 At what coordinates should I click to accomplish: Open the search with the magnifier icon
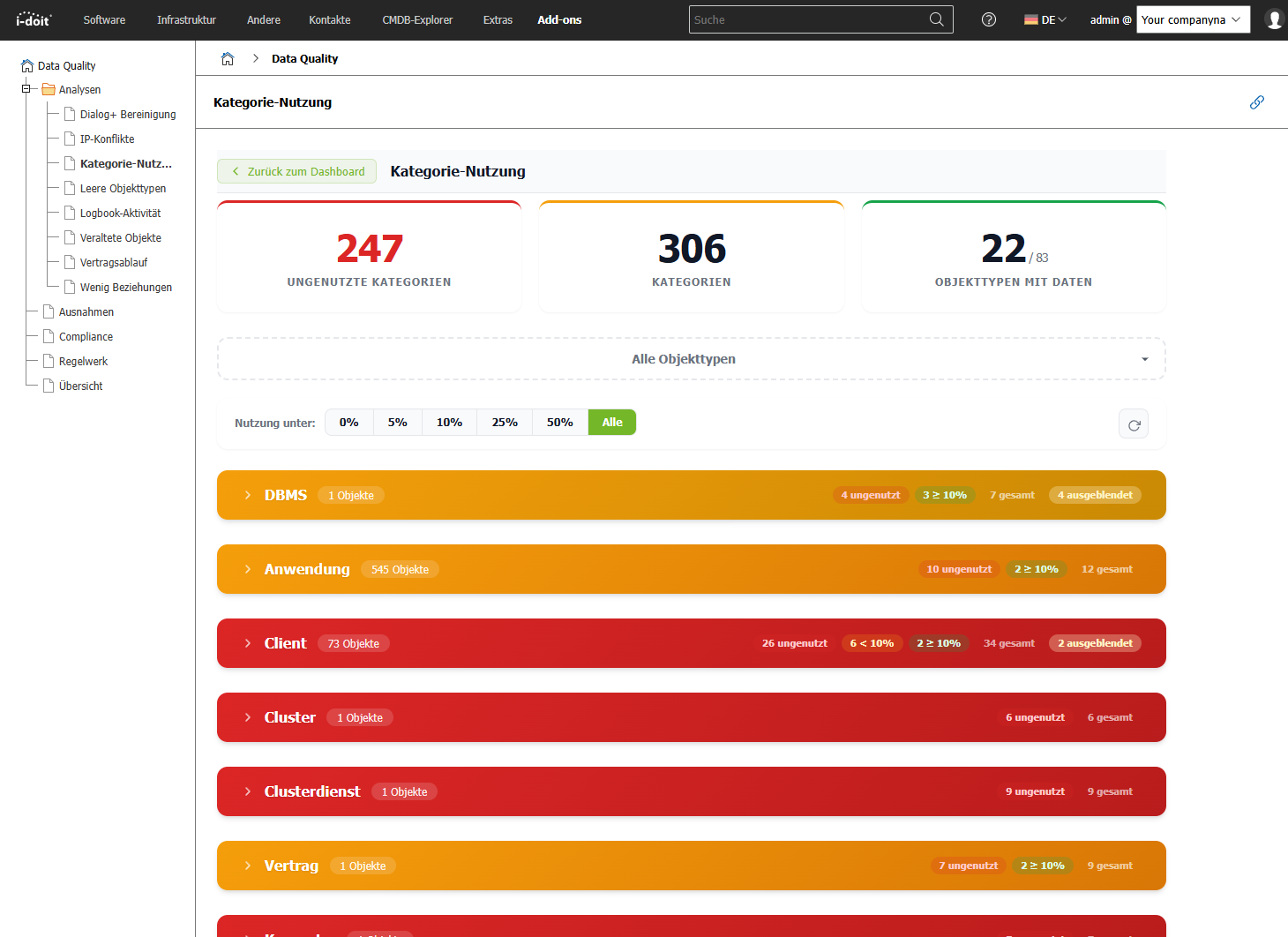point(936,19)
